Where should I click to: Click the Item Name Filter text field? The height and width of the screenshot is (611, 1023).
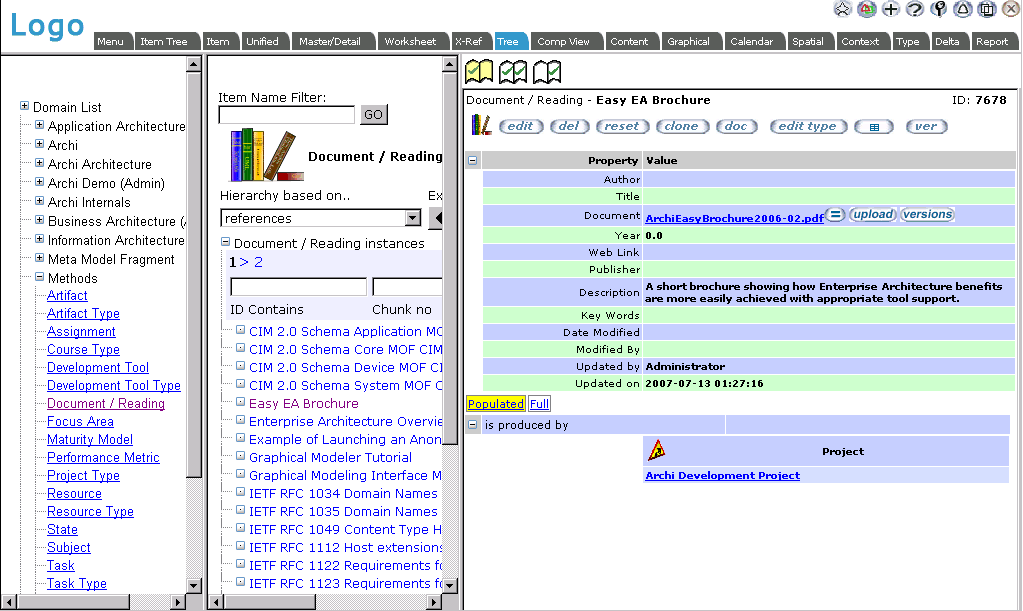click(x=287, y=115)
